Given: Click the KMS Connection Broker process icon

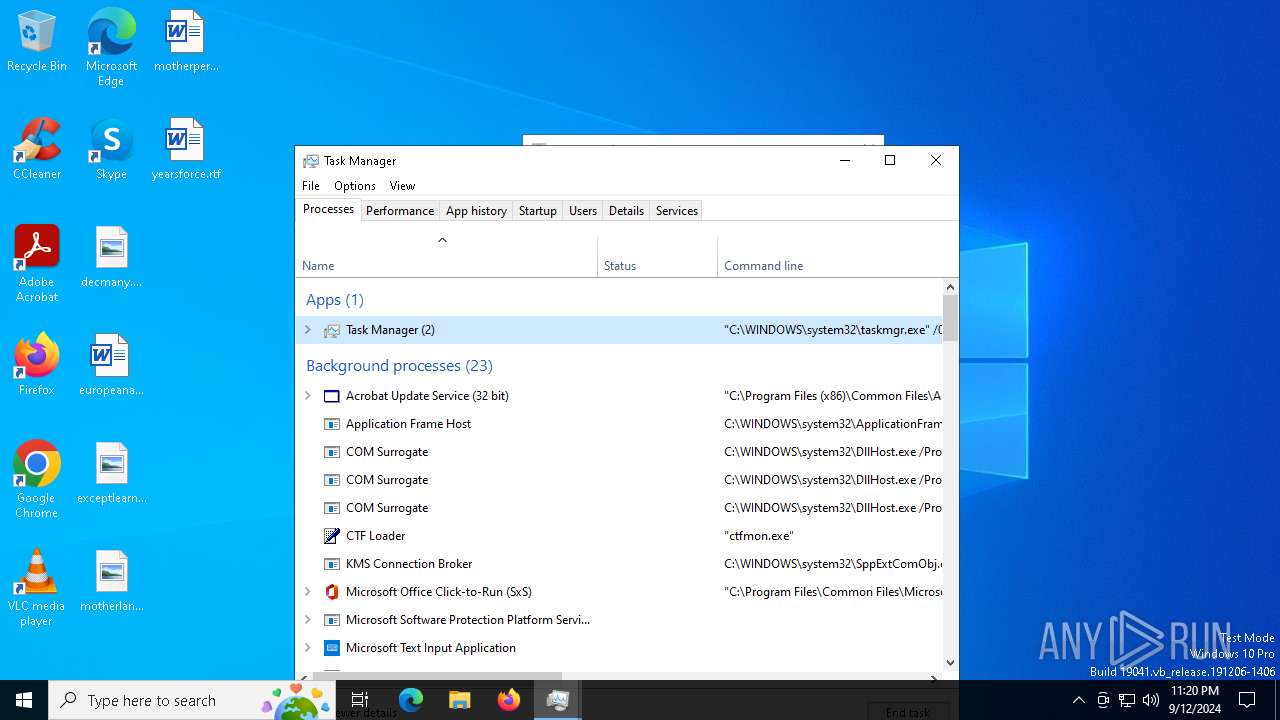Looking at the screenshot, I should [x=332, y=564].
